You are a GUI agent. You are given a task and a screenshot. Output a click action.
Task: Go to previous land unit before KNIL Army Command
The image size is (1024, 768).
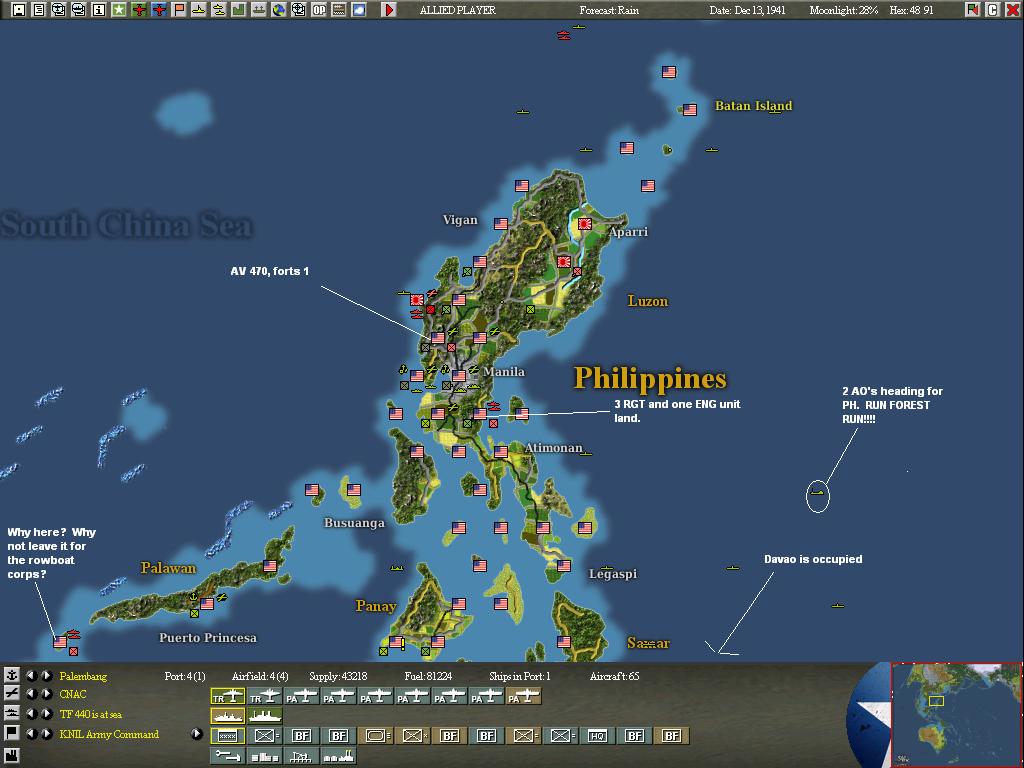coord(31,733)
